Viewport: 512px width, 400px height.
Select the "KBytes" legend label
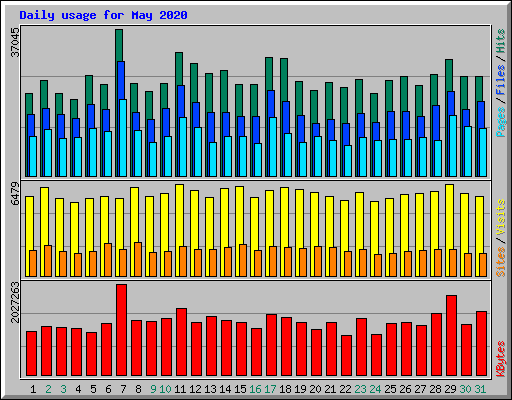click(501, 359)
